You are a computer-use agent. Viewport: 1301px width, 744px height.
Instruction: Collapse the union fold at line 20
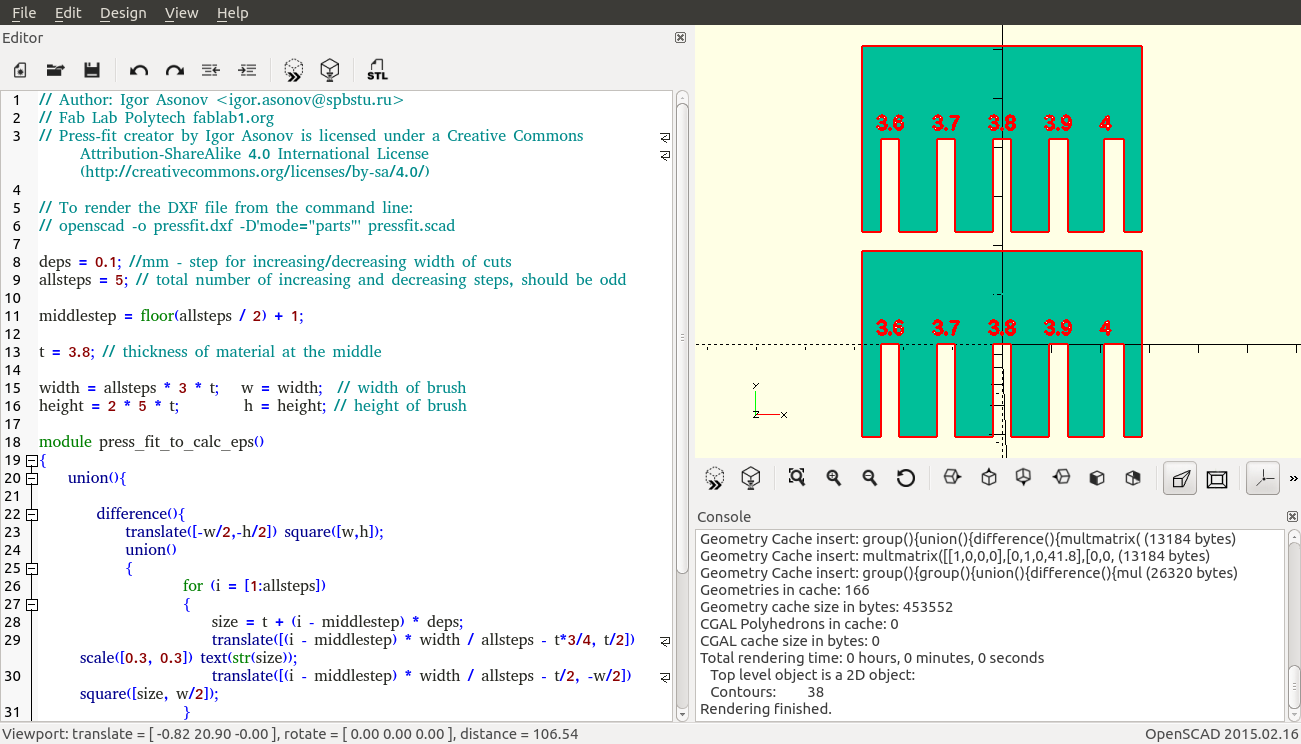[x=32, y=478]
